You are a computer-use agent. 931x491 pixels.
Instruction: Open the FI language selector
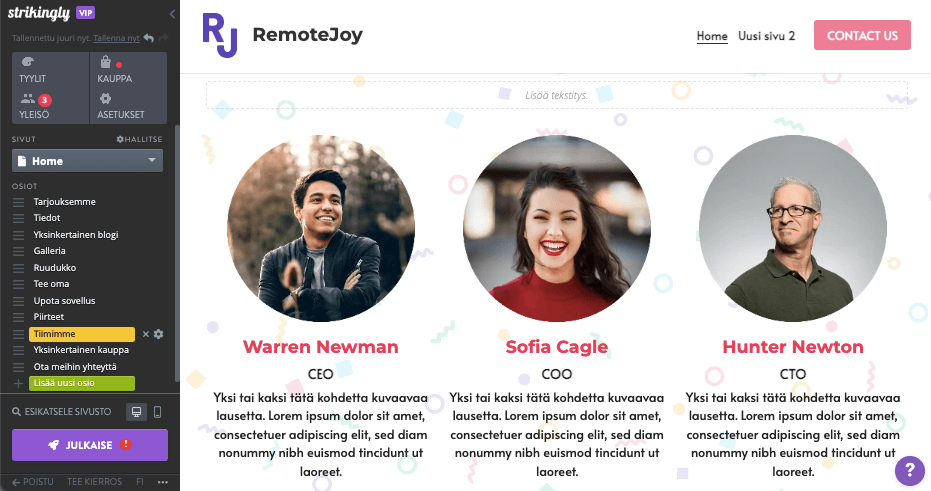pyautogui.click(x=140, y=482)
